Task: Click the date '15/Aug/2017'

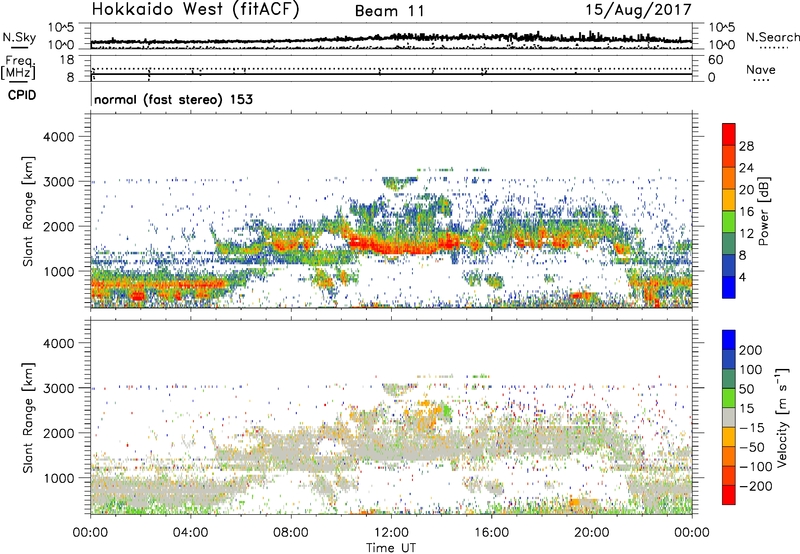Action: 638,10
